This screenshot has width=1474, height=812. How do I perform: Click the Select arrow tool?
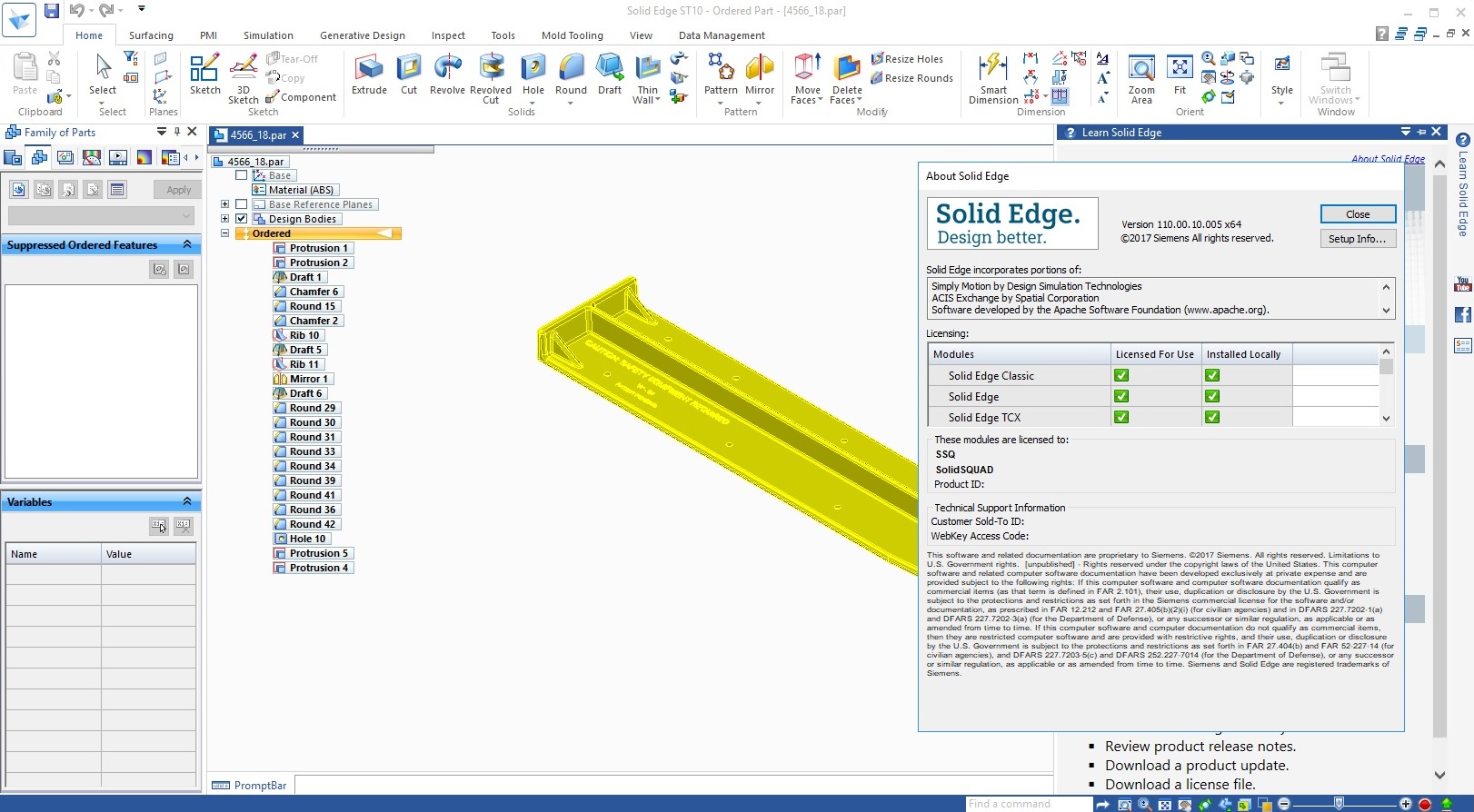(103, 74)
